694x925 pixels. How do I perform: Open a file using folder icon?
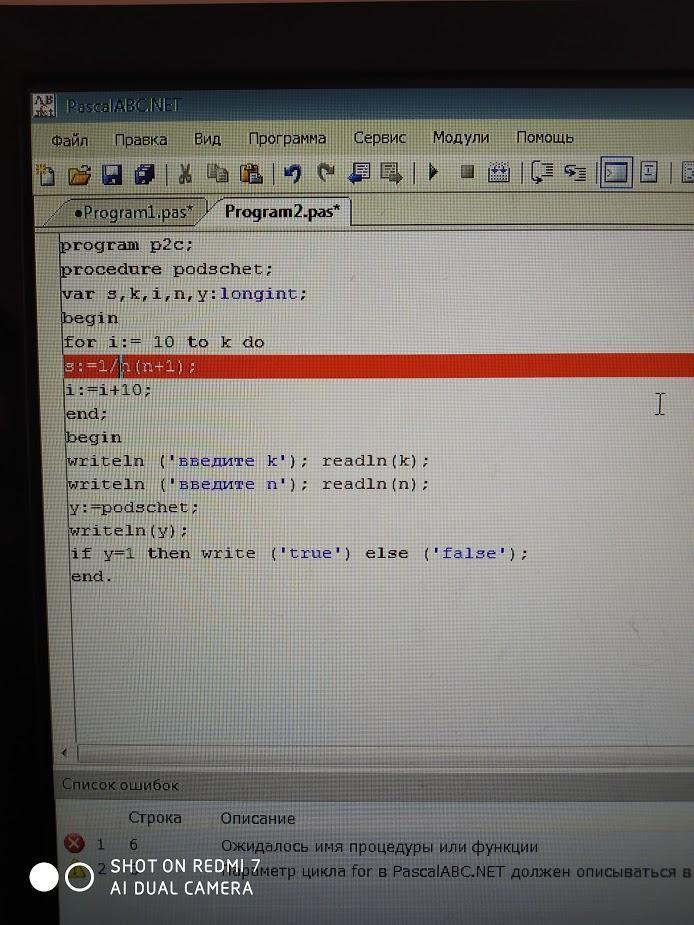79,175
